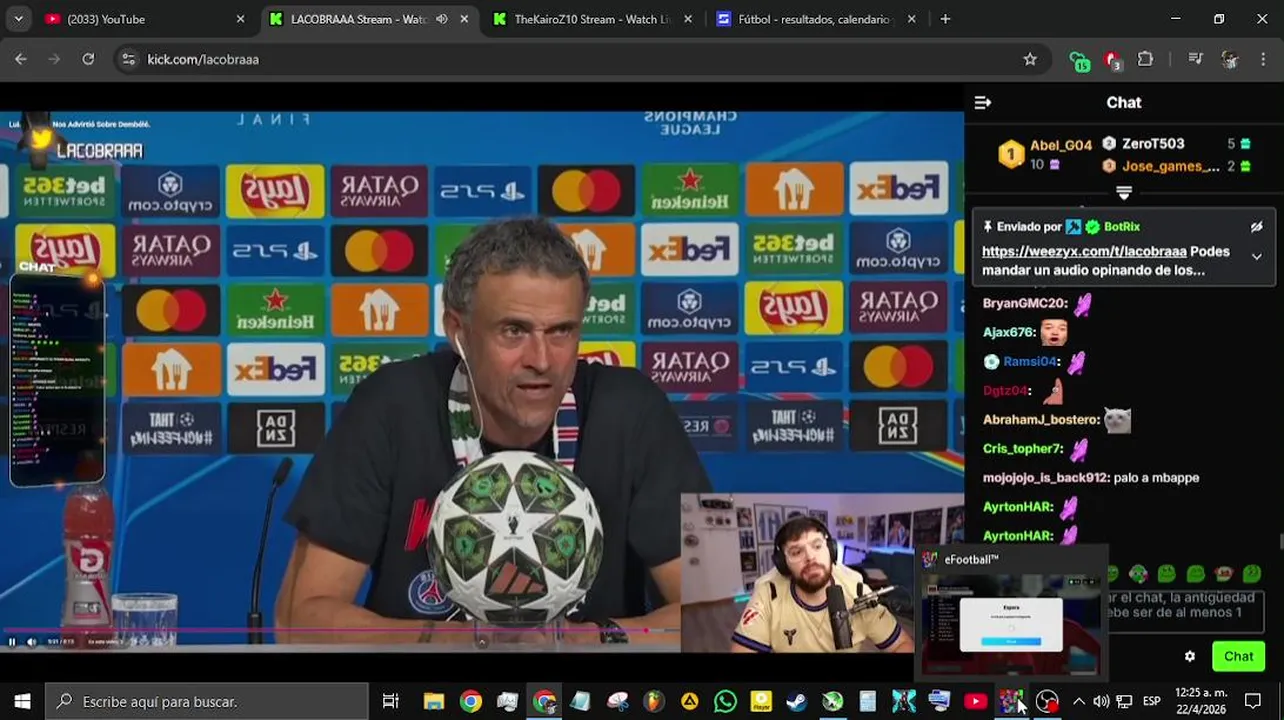Screen dimensions: 1284x720
Task: Open FL Studio from the taskbar
Action: click(653, 702)
